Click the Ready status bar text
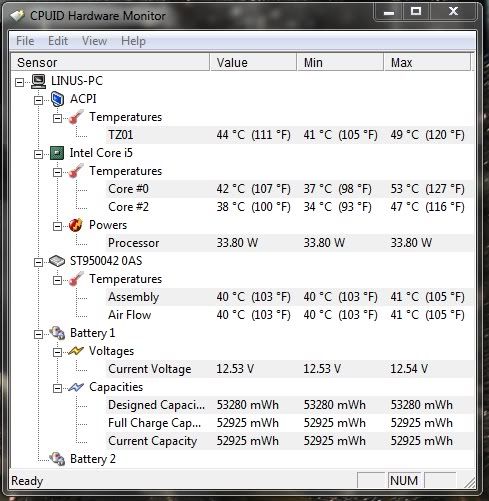 27,481
